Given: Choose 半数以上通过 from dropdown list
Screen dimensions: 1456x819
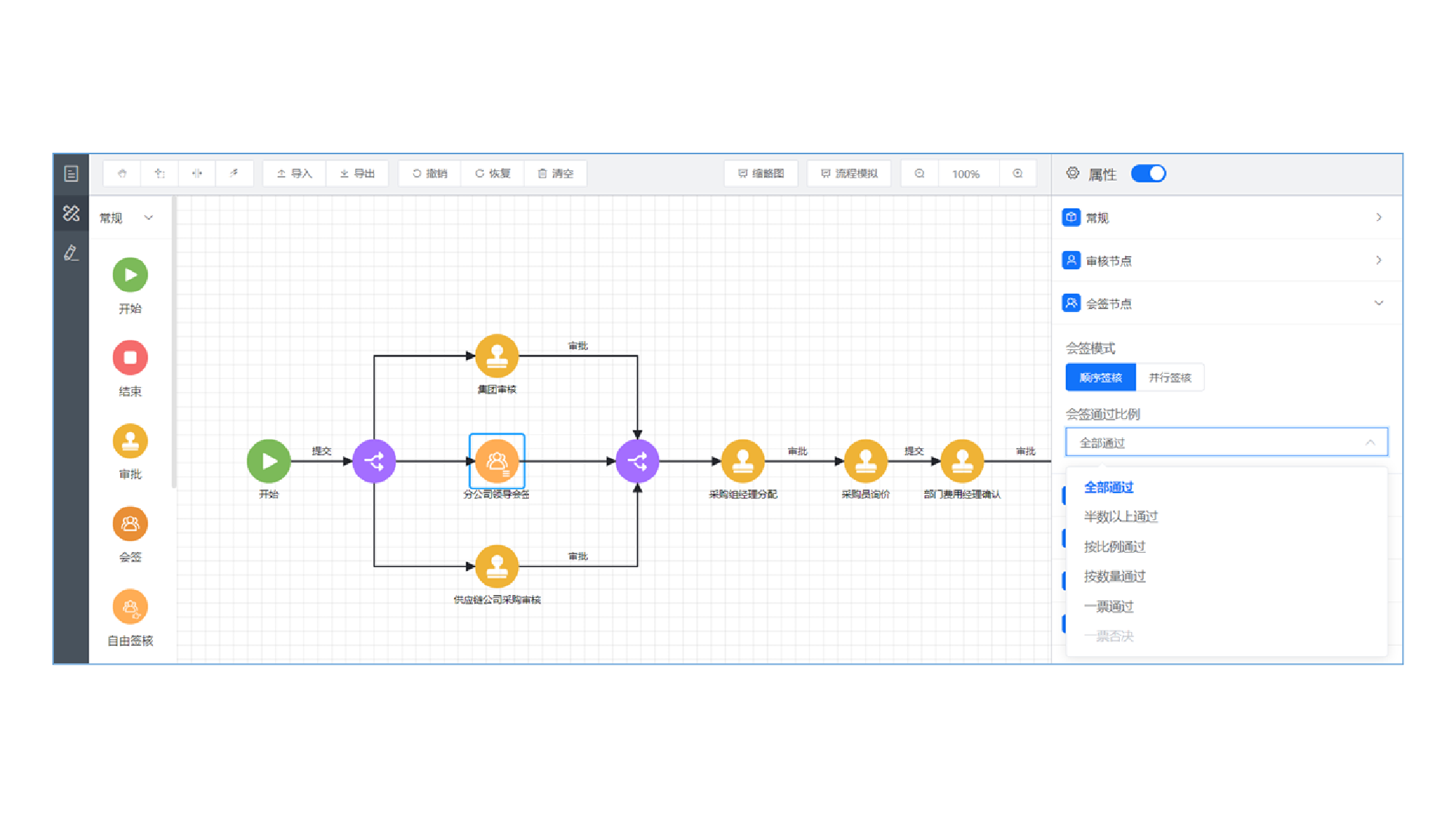Looking at the screenshot, I should [x=1121, y=516].
